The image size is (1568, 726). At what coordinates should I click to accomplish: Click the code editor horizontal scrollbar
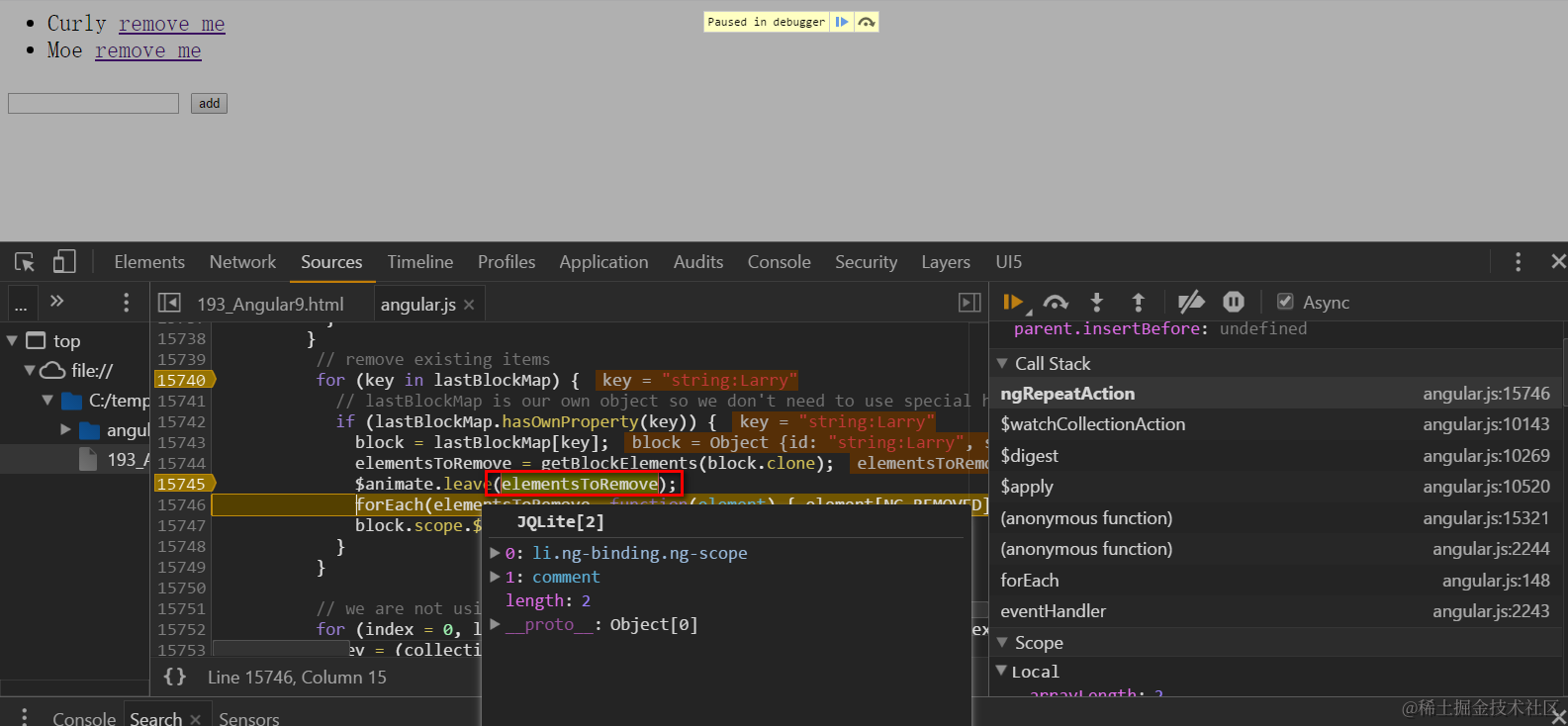point(280,648)
